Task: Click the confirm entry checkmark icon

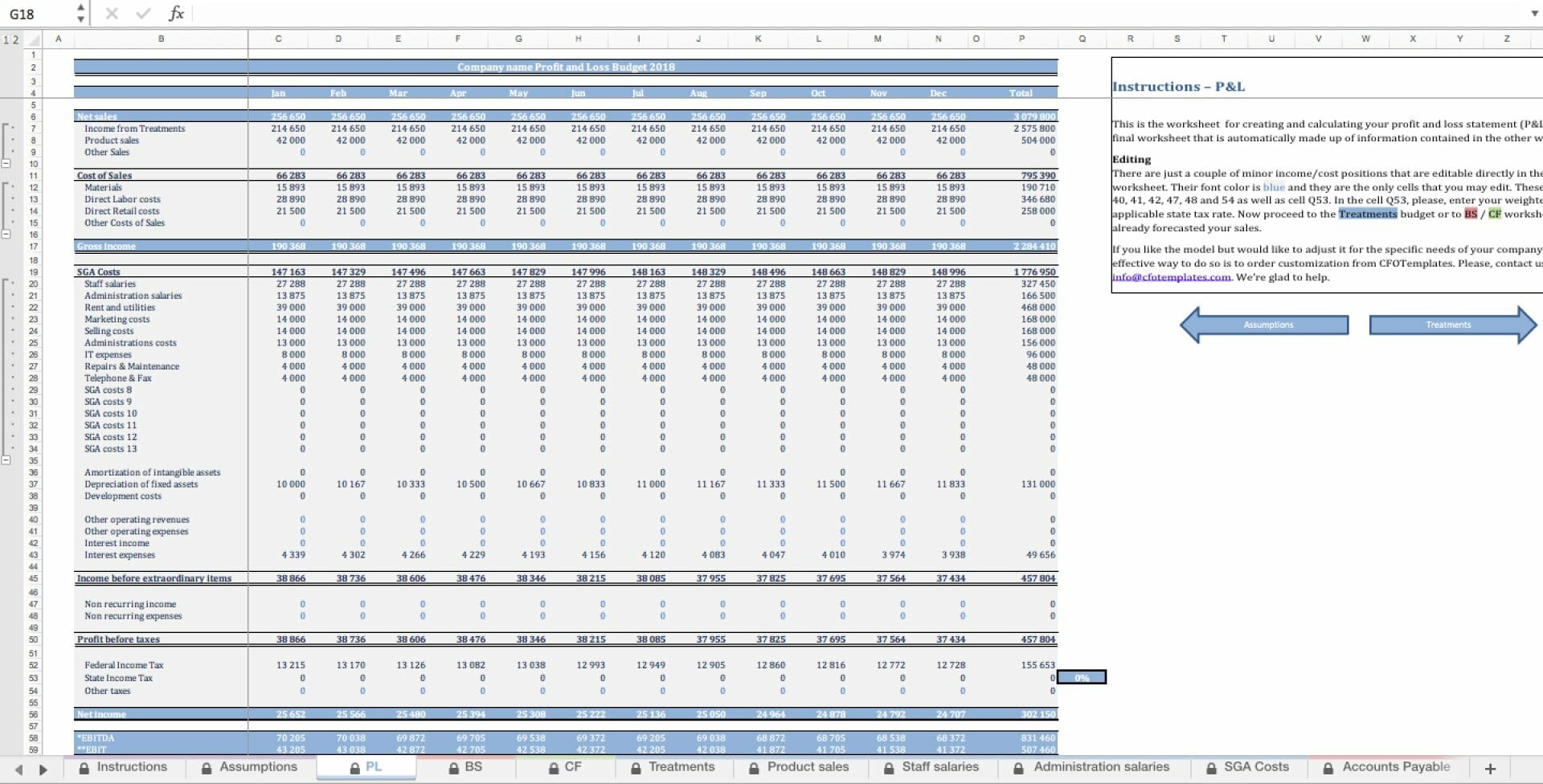Action: point(143,14)
